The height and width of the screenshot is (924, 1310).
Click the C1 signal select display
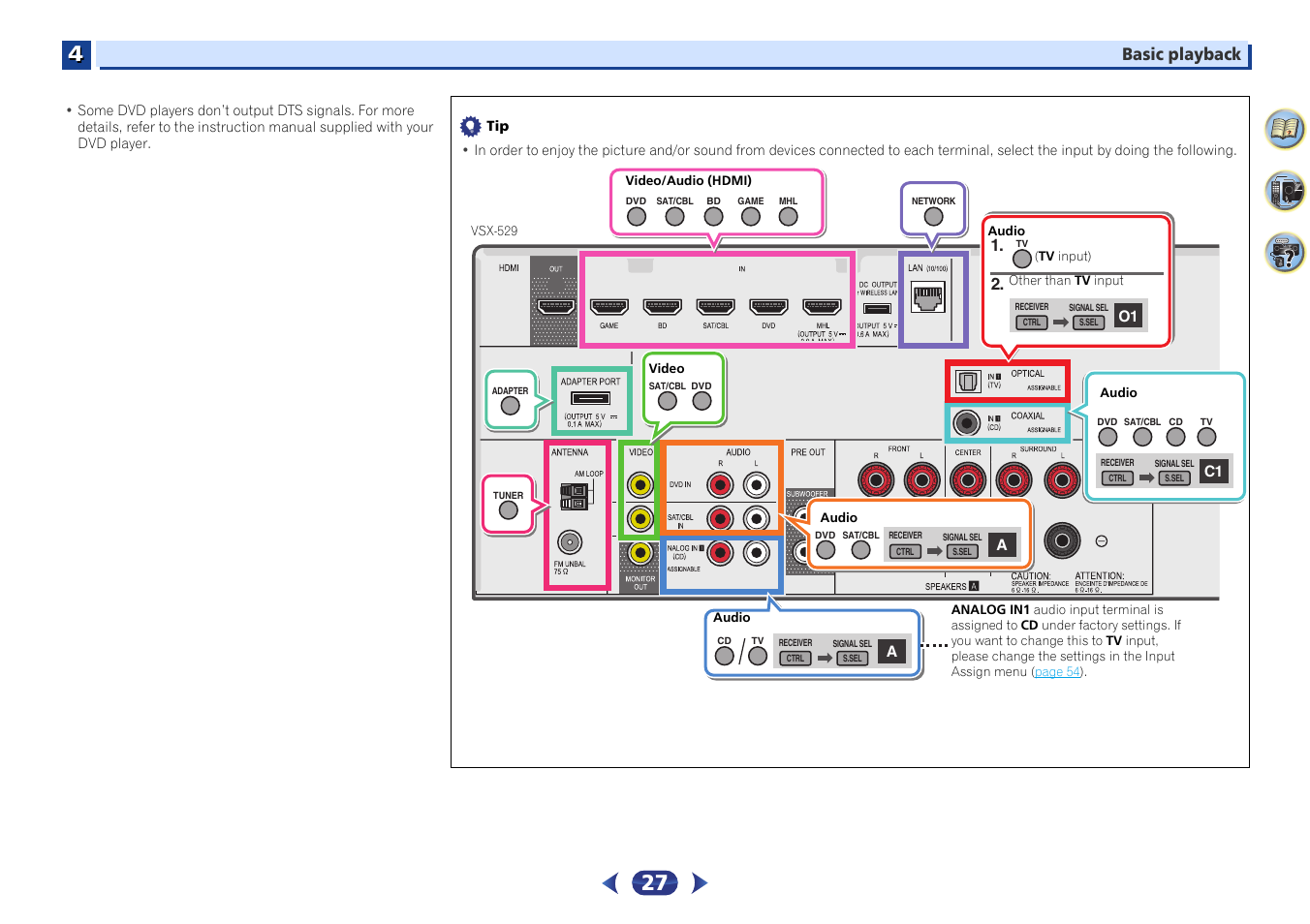[1212, 471]
